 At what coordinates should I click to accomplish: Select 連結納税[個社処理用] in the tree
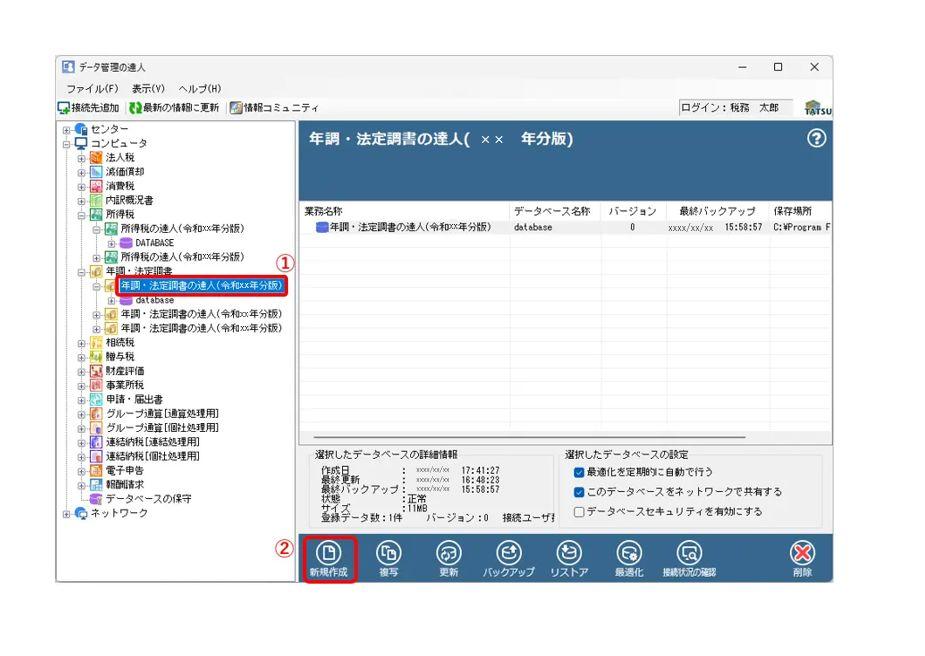tap(153, 456)
